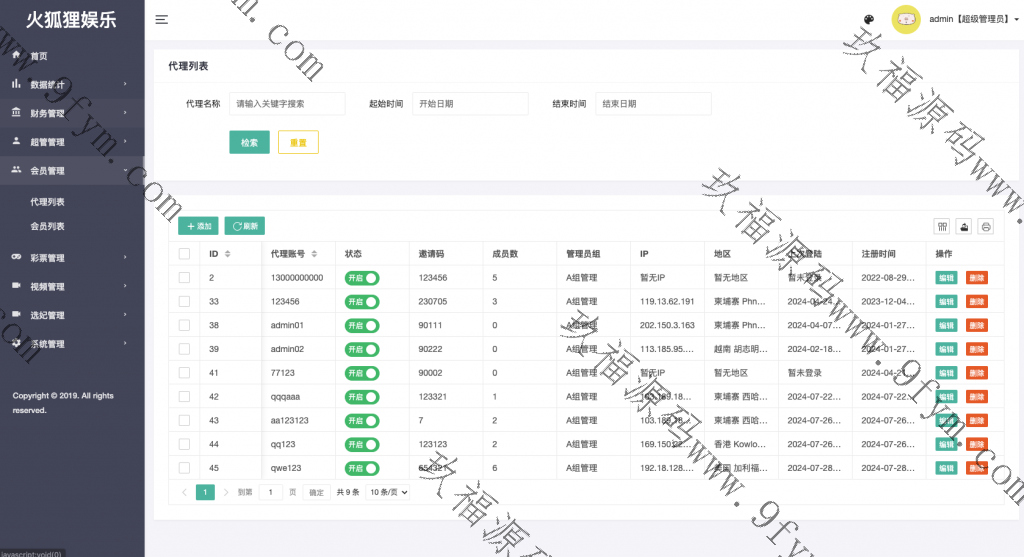Click the 起始时间 start date field

(470, 104)
